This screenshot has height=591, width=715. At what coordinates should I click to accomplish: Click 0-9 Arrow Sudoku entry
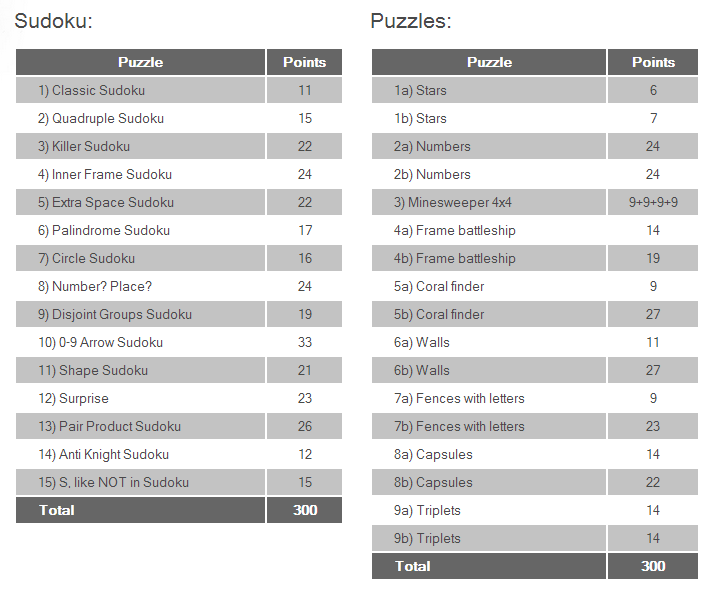[100, 342]
